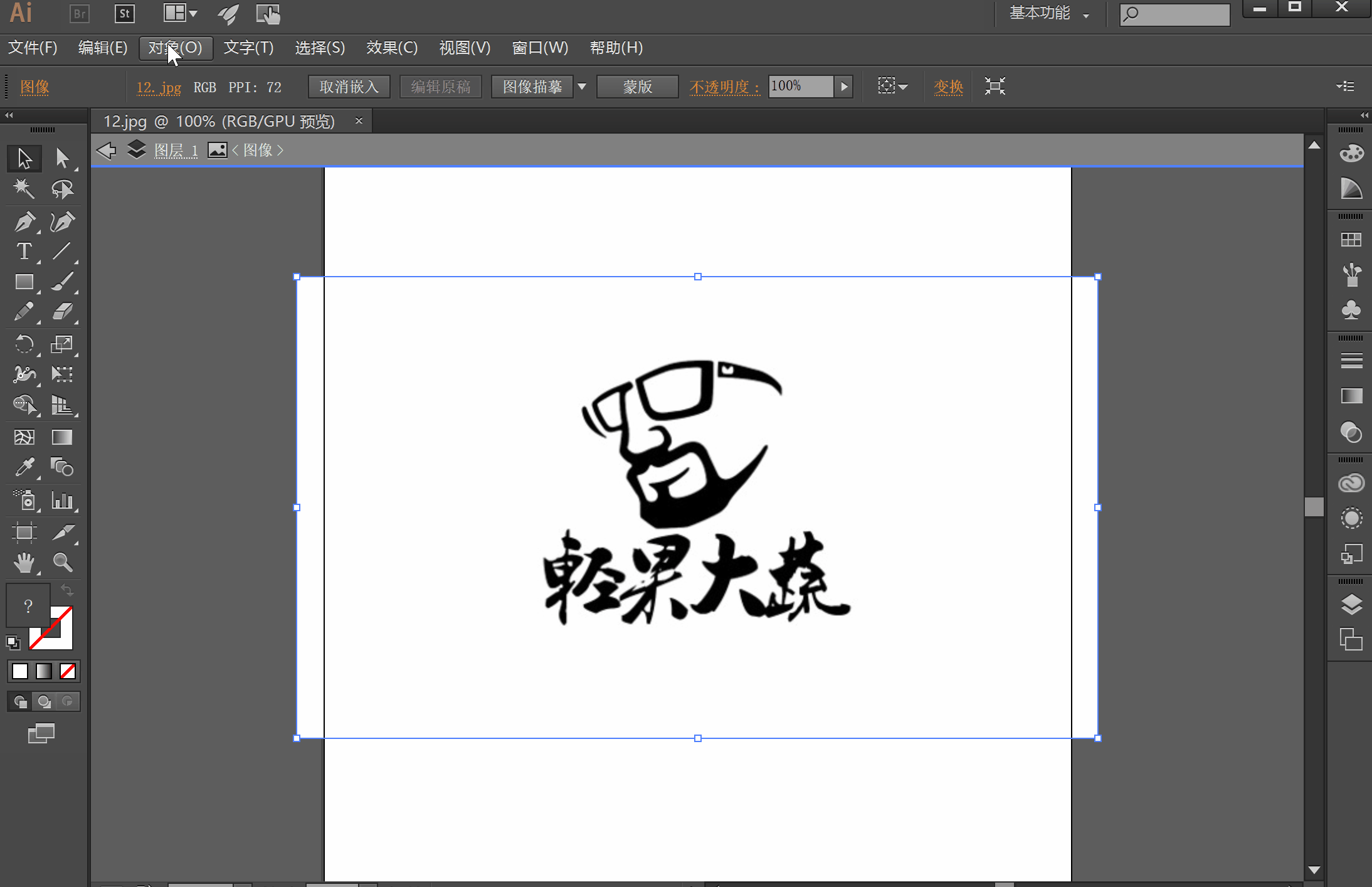The height and width of the screenshot is (887, 1372).
Task: Pick the Eyedropper tool
Action: [24, 467]
